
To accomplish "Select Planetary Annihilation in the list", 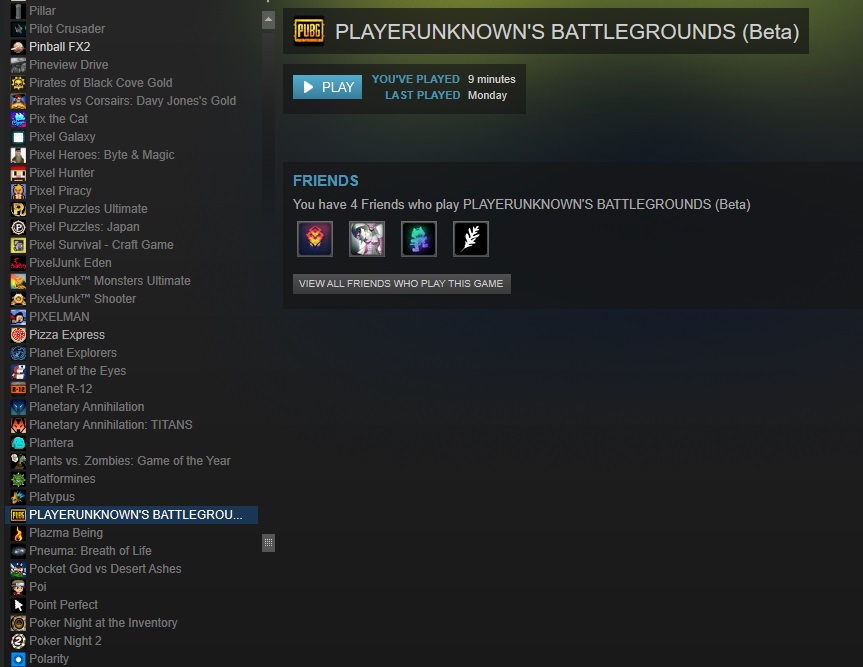I will (87, 407).
